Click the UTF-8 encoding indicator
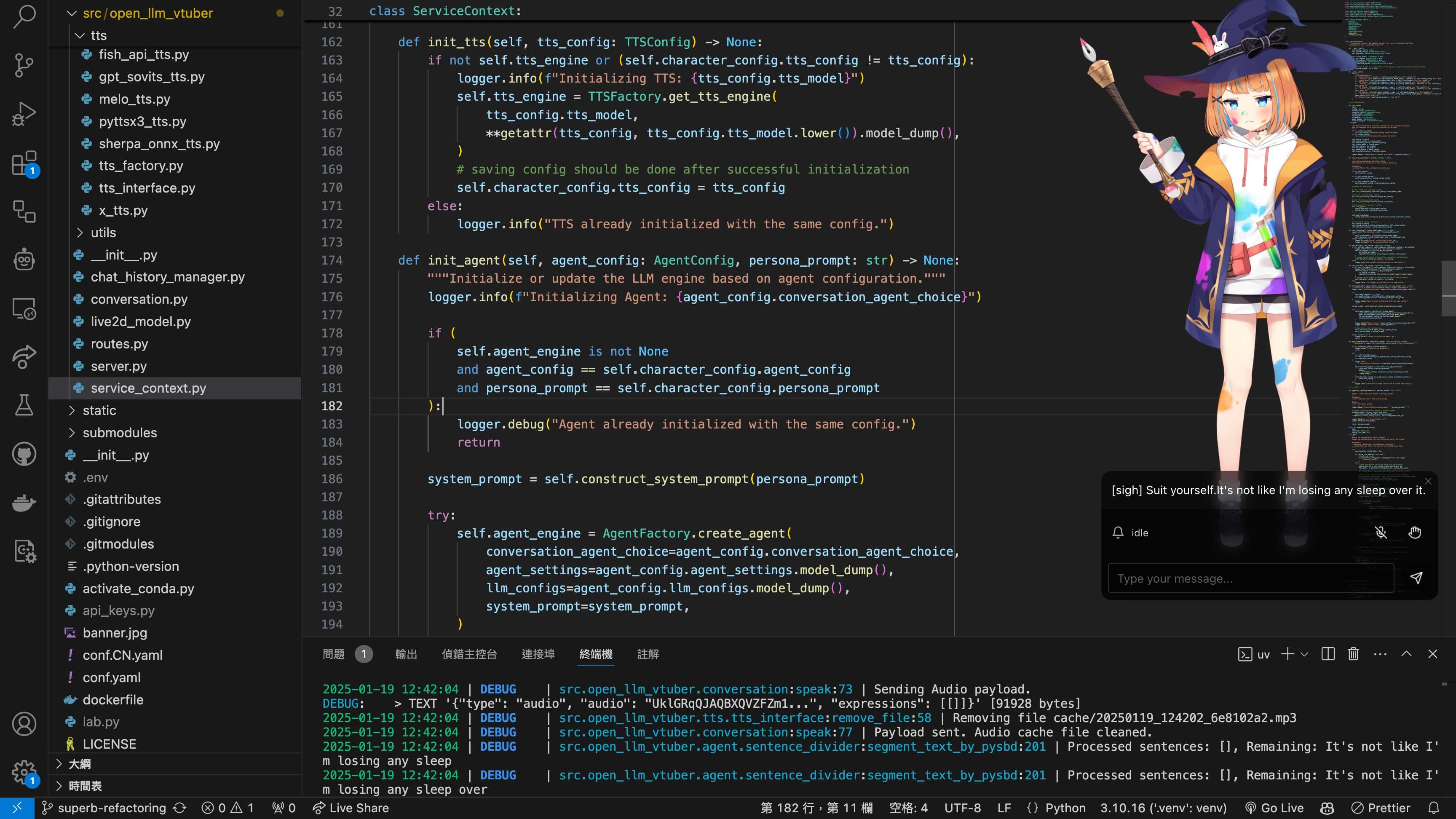Image resolution: width=1456 pixels, height=819 pixels. [963, 808]
